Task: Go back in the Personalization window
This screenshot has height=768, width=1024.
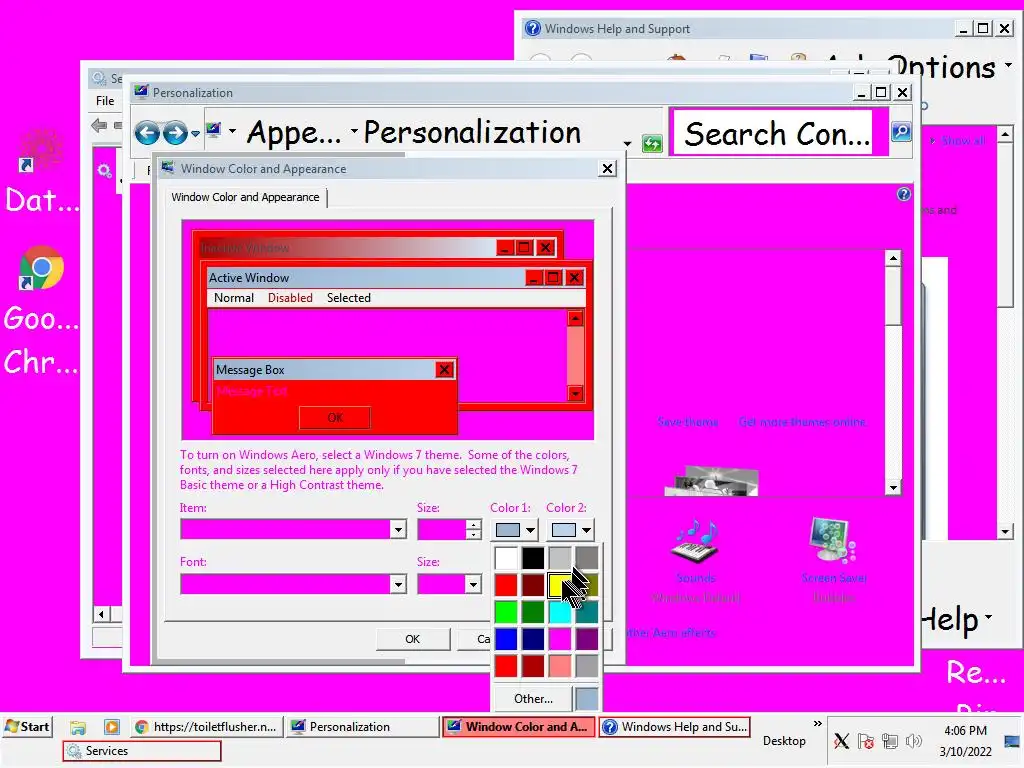Action: (147, 133)
